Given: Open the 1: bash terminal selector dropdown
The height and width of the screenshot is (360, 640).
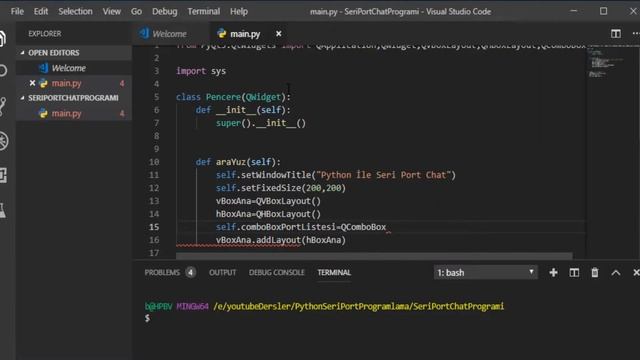Looking at the screenshot, I should click(485, 272).
